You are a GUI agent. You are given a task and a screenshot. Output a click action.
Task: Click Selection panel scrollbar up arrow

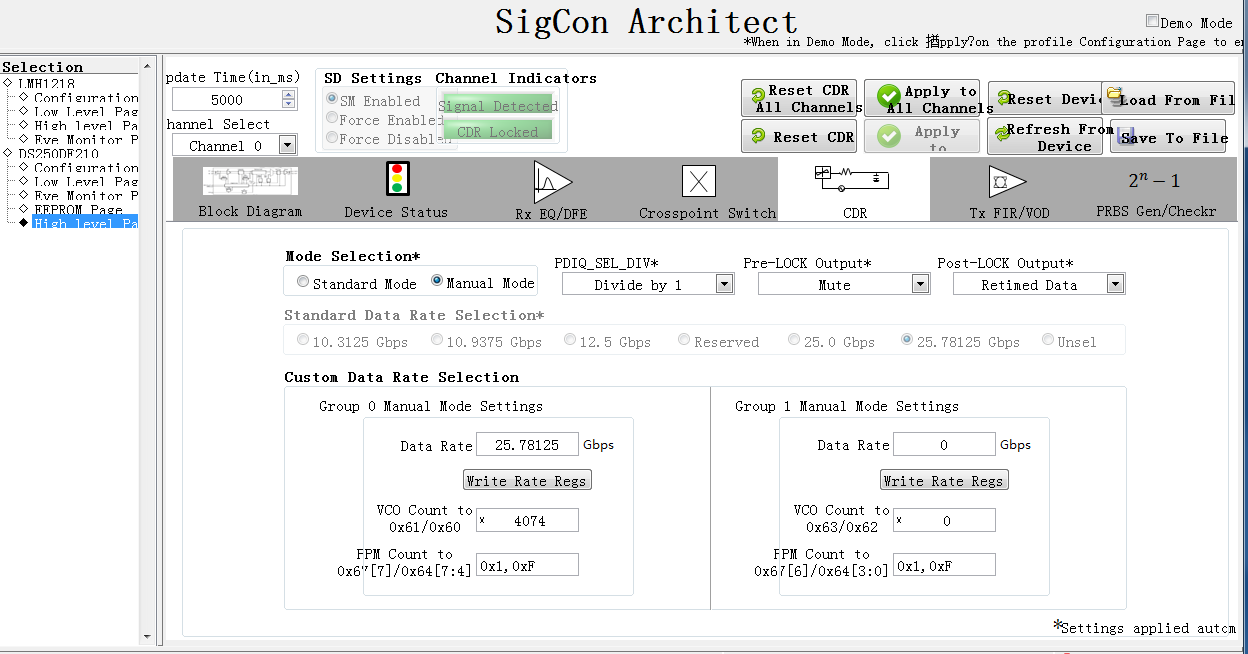[148, 65]
